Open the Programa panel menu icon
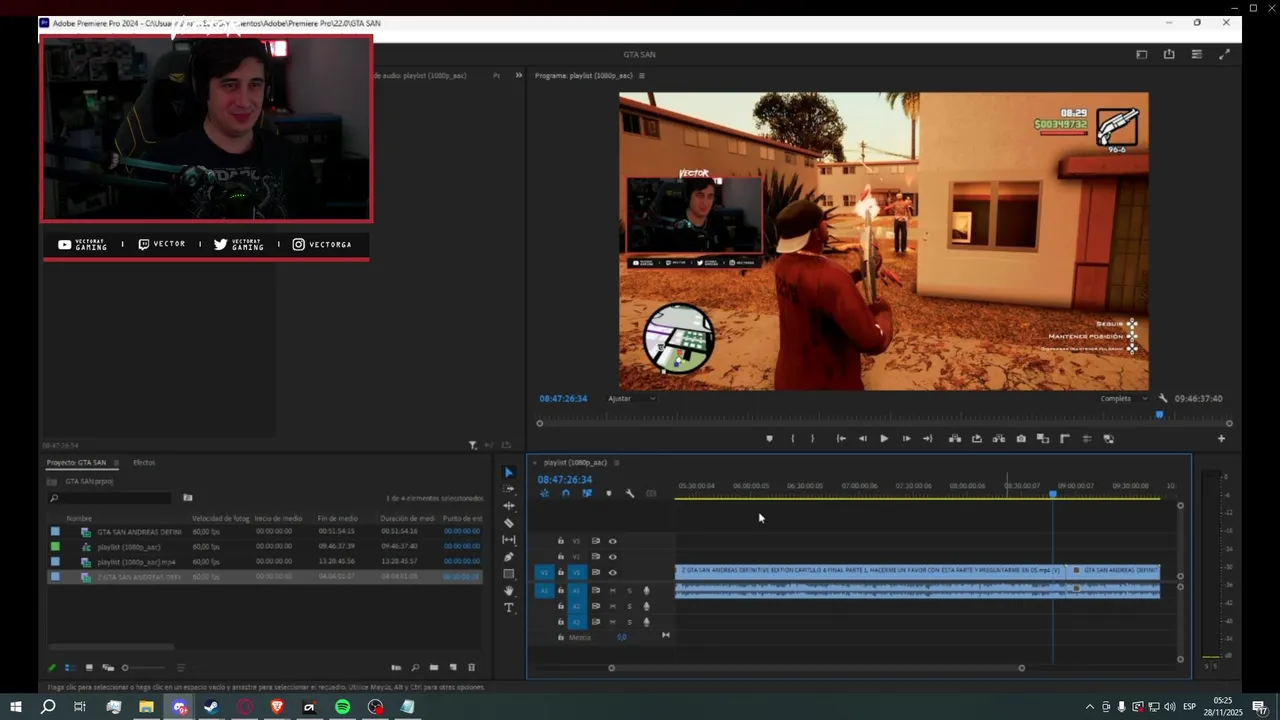 click(642, 76)
